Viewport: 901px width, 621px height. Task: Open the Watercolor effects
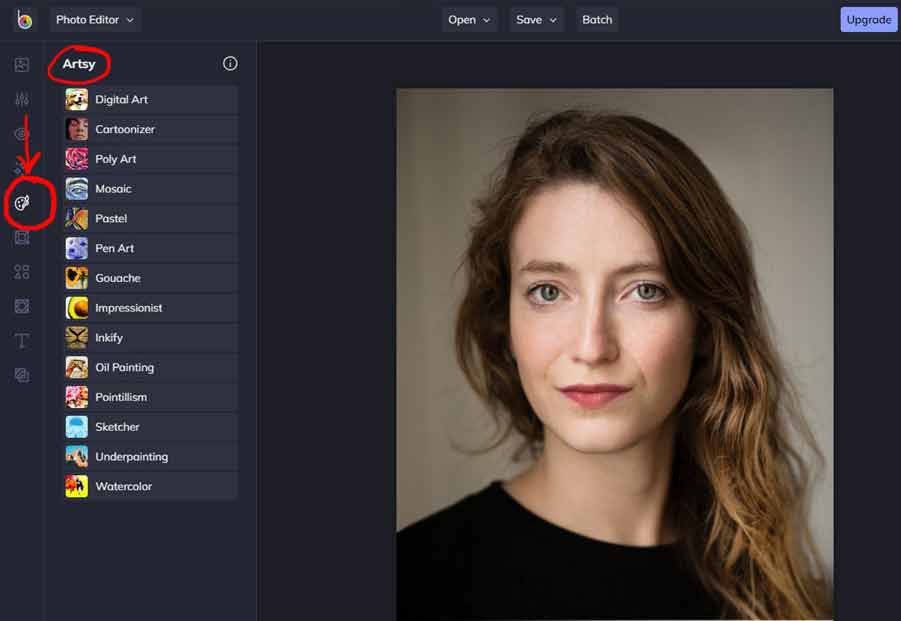(x=151, y=487)
